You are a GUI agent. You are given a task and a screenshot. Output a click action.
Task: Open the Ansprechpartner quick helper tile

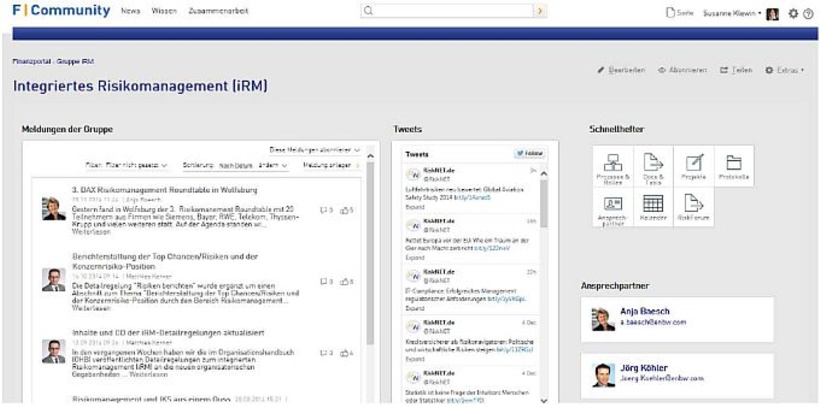point(613,207)
